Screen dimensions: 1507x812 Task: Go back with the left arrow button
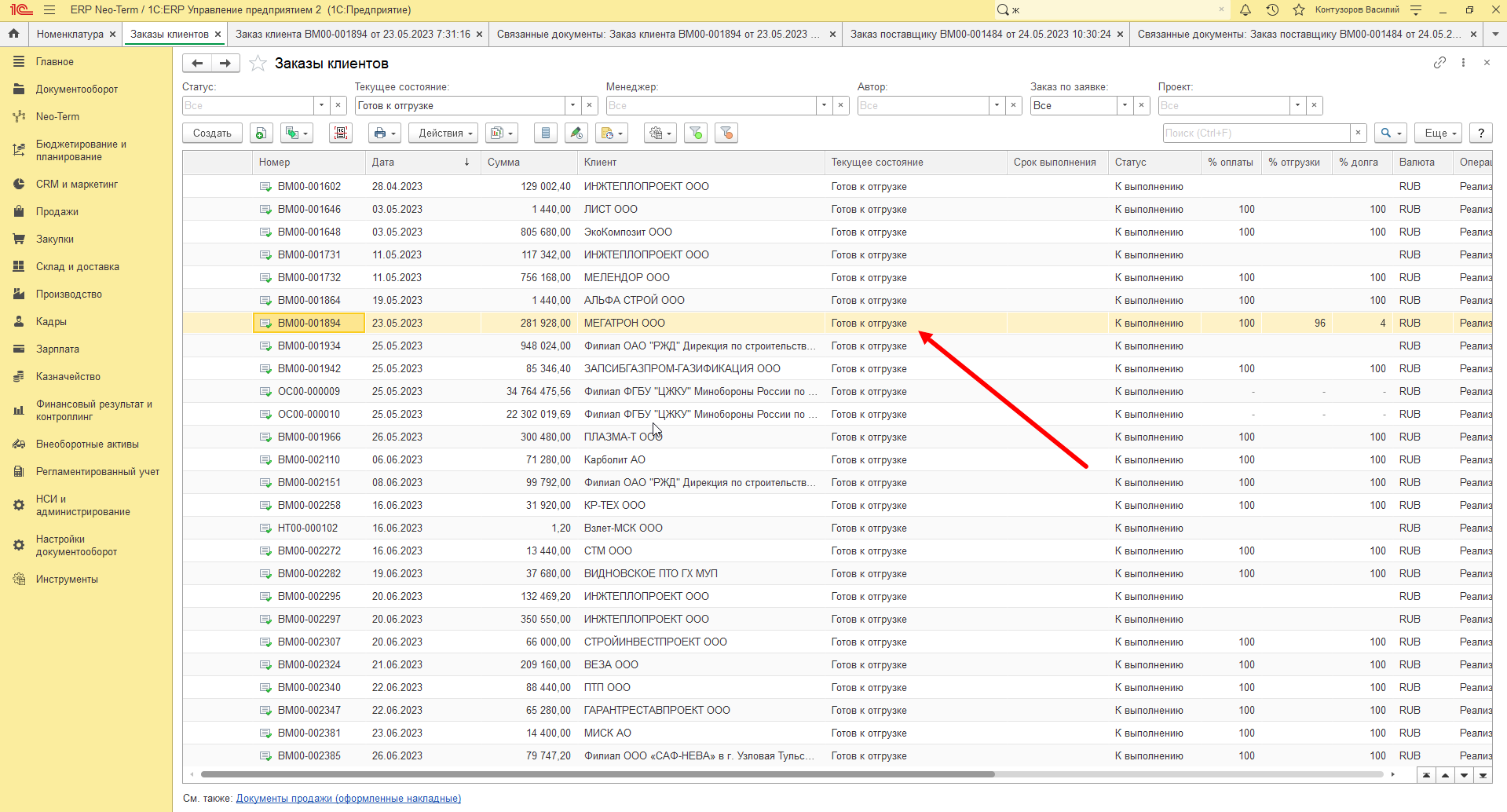pyautogui.click(x=197, y=64)
